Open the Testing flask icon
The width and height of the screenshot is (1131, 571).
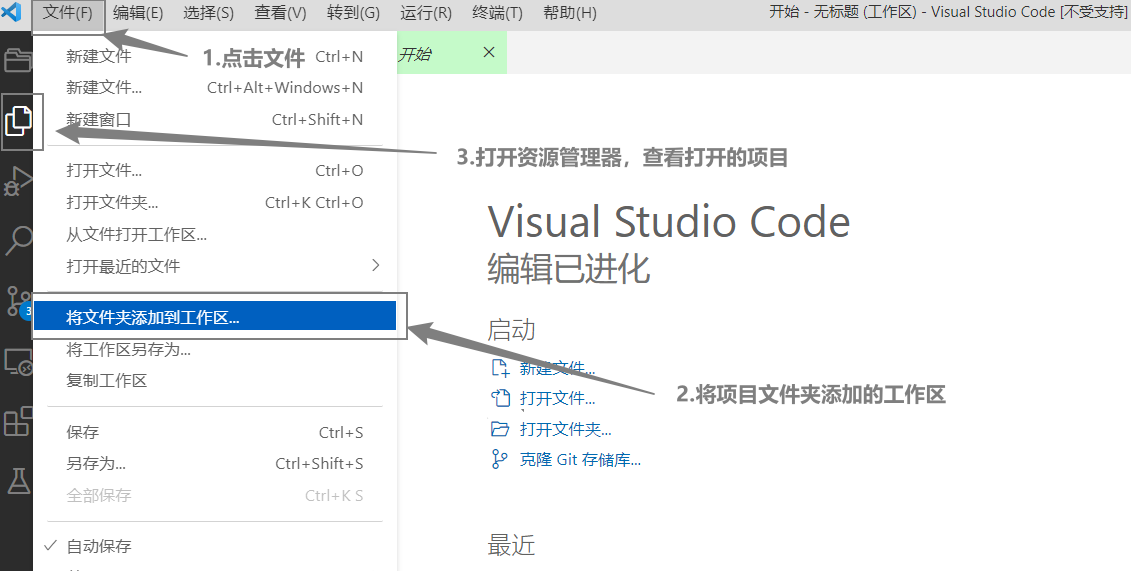click(x=18, y=480)
